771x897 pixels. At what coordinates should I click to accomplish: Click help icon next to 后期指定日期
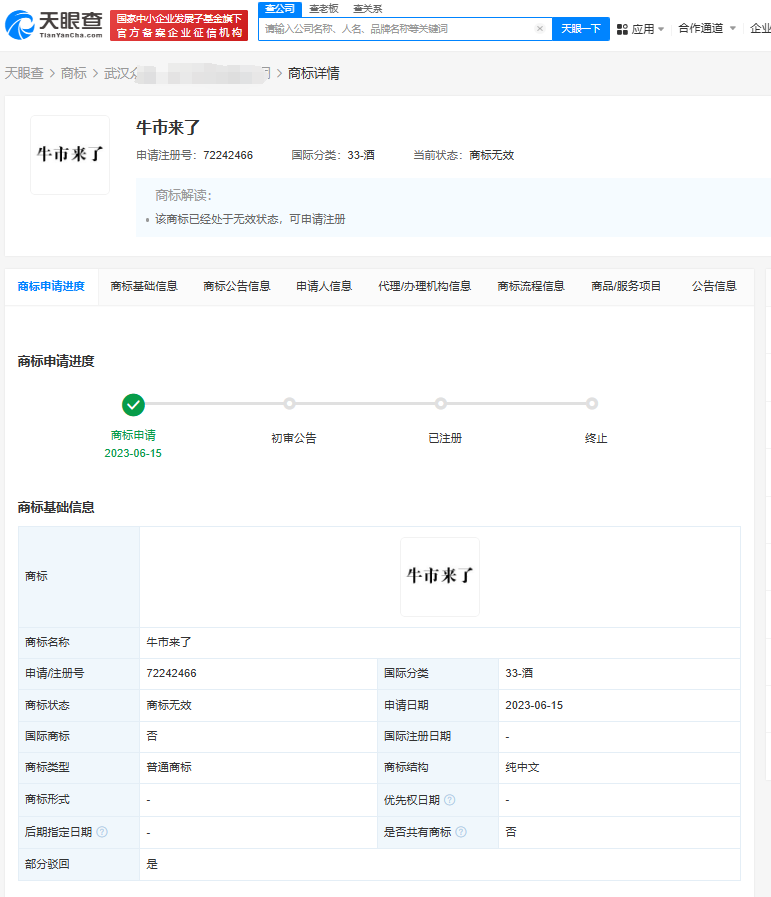[102, 832]
